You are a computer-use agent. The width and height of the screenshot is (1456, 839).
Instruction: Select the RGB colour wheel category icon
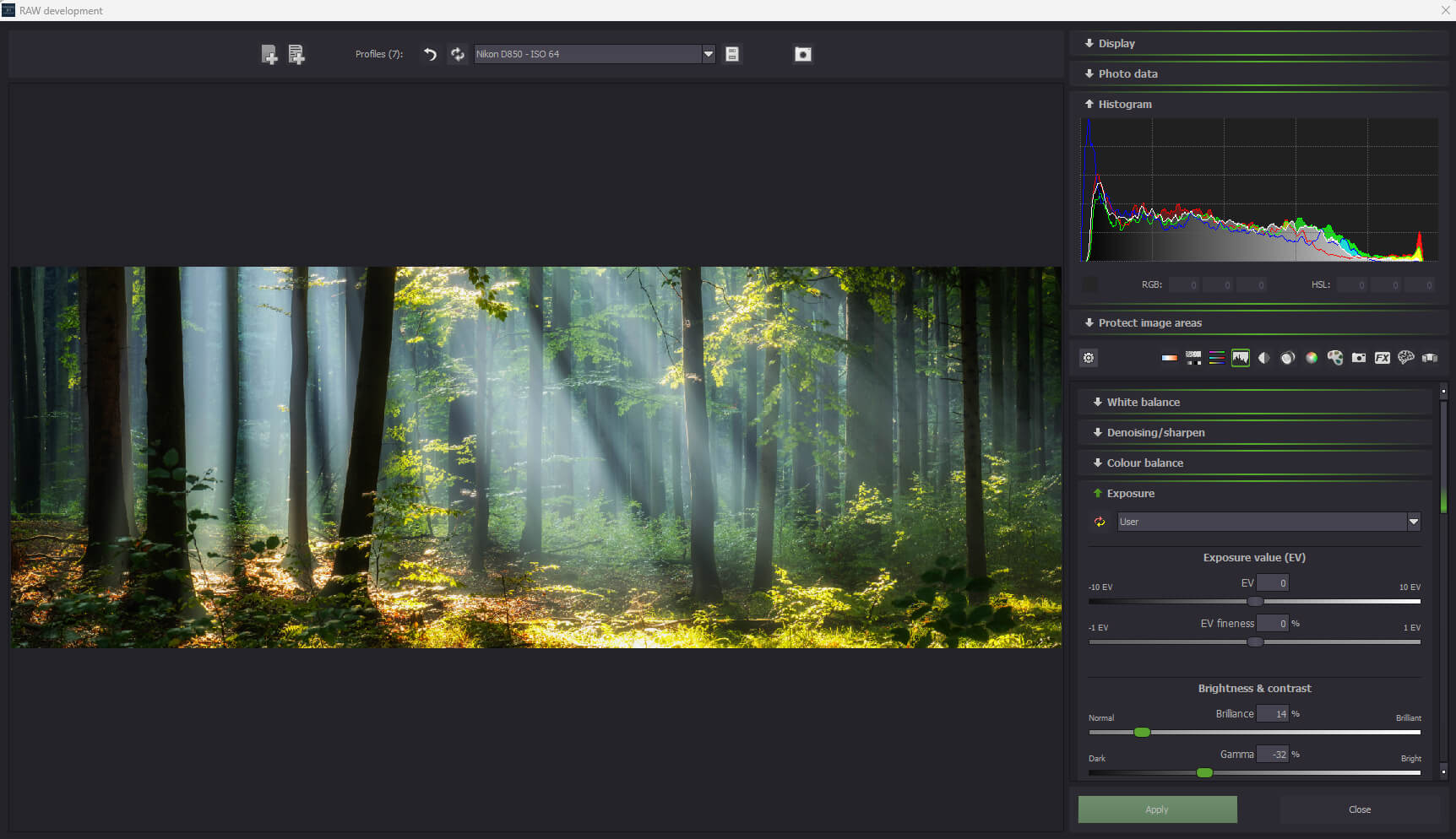(1311, 358)
